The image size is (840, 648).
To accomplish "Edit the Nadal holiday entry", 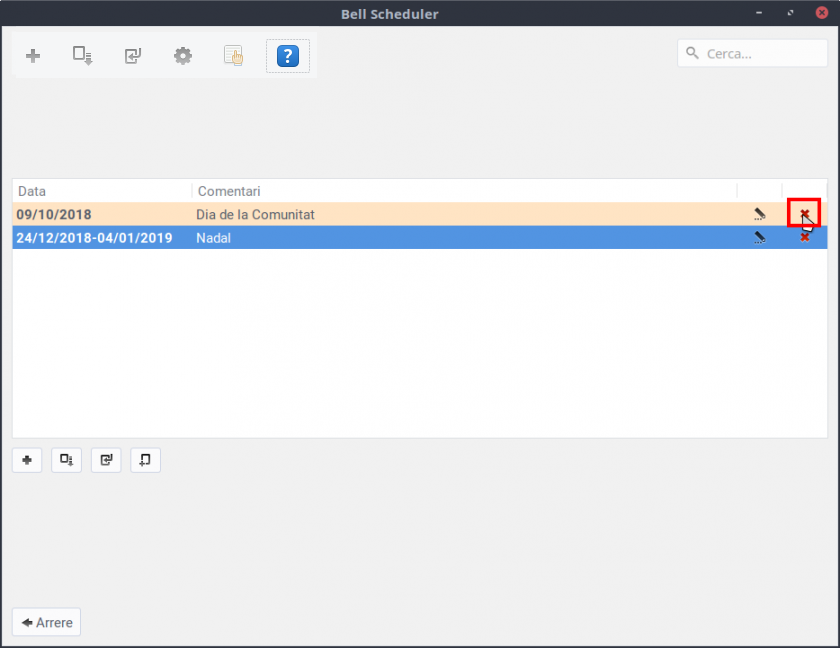I will coord(760,238).
